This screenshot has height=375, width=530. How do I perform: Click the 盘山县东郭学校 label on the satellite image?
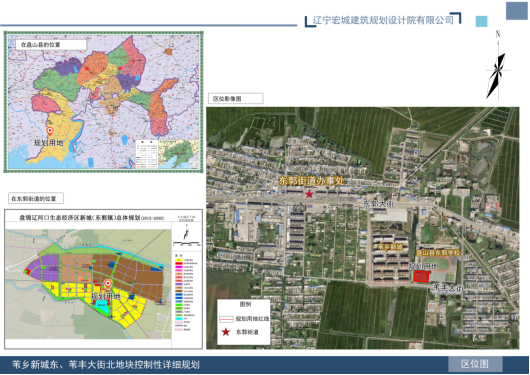438,253
